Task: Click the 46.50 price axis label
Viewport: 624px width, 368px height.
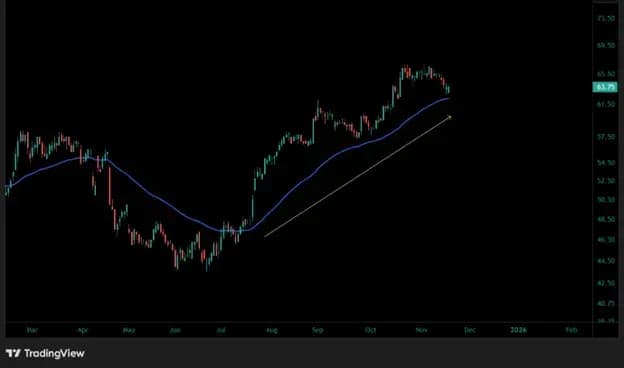Action: [x=606, y=239]
